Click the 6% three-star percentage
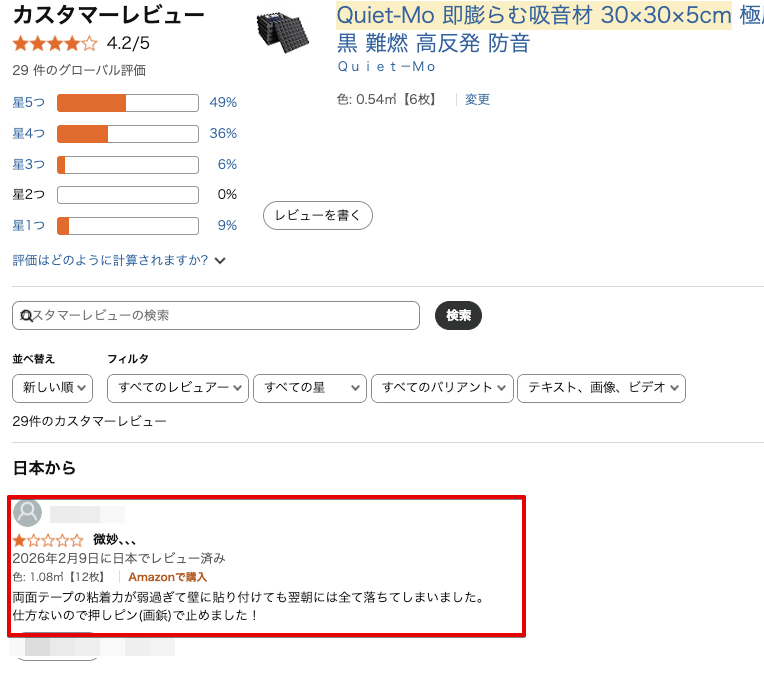Viewport: 764px width, 681px height. tap(227, 165)
